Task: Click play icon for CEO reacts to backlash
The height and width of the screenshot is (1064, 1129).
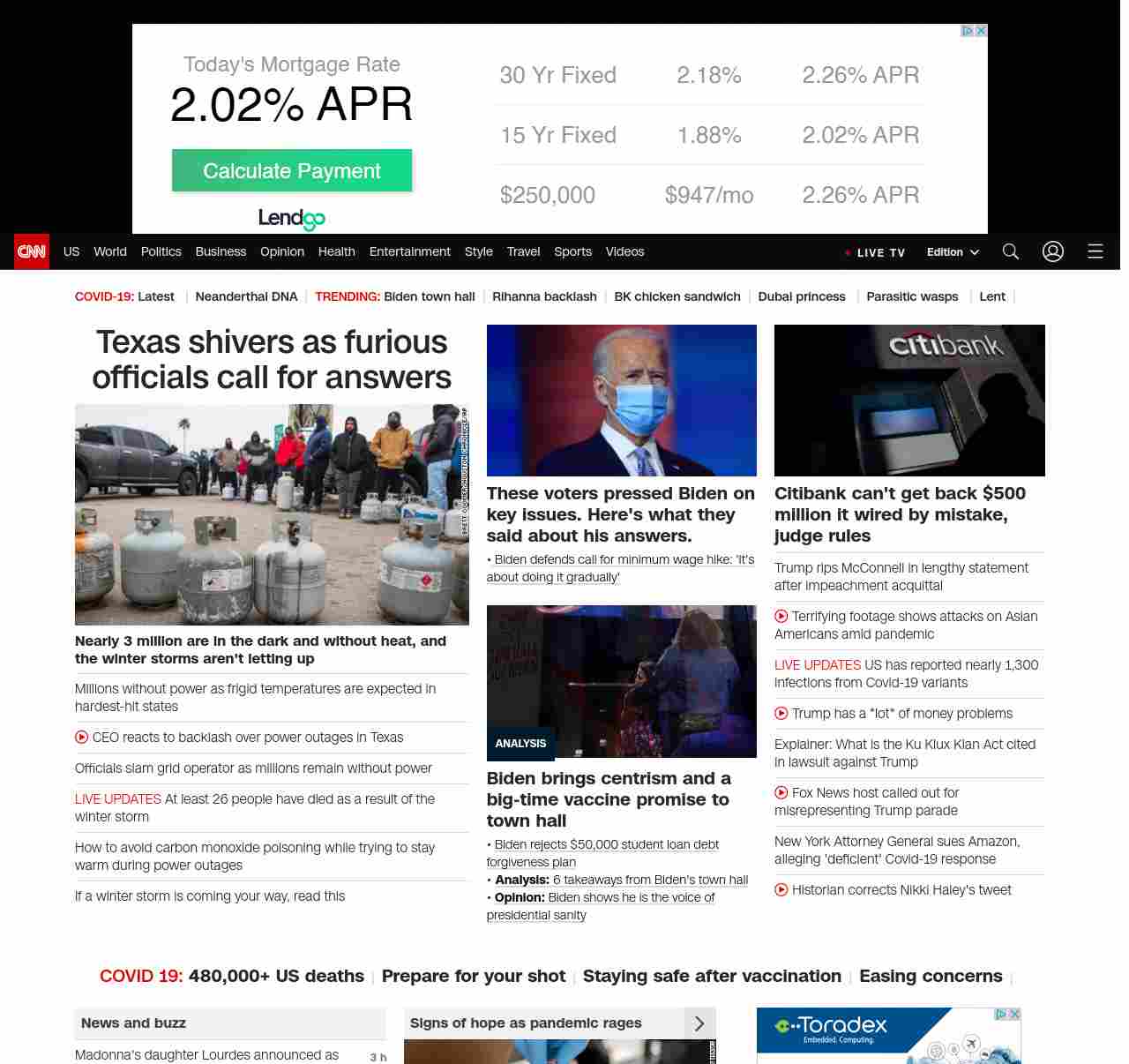Action: coord(82,737)
